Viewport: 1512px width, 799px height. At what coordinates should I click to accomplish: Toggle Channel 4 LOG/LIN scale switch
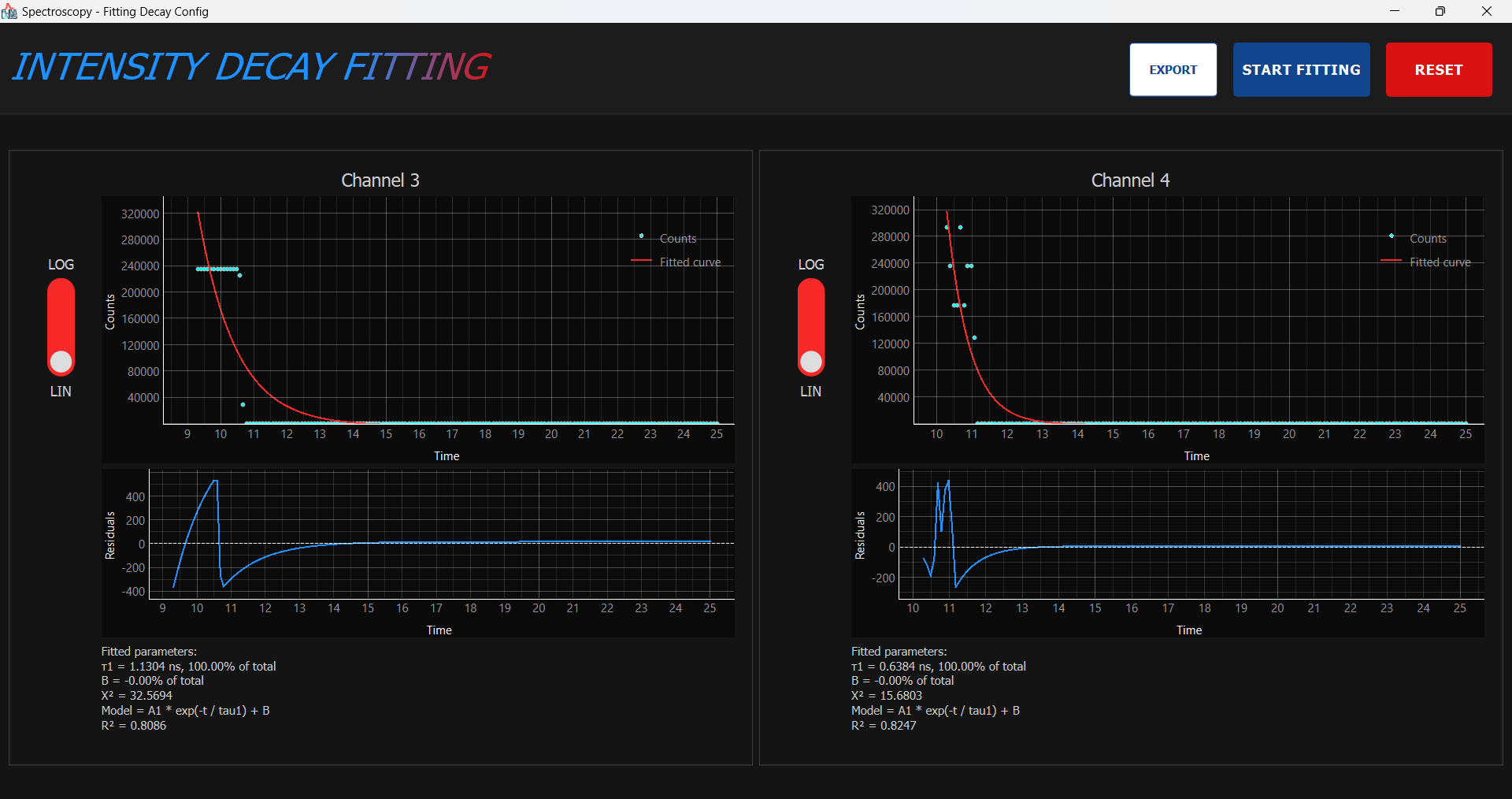tap(810, 327)
